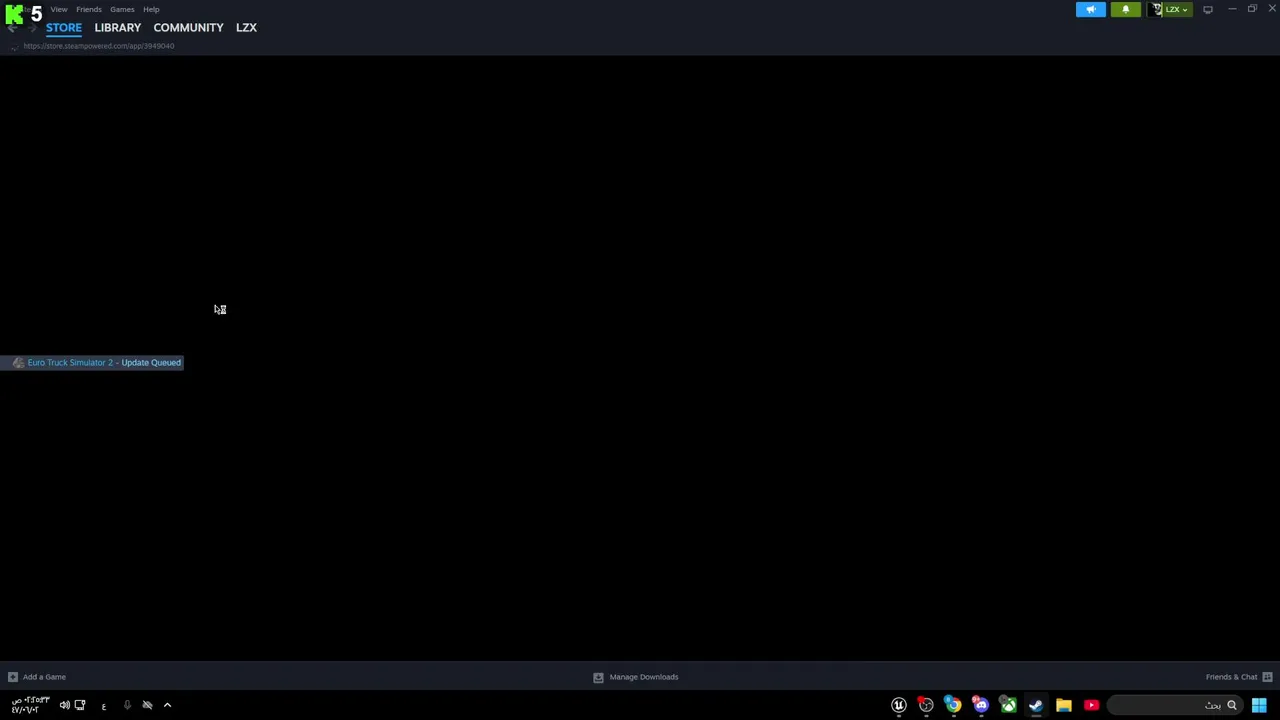Click the Friends & Chat icon
The width and height of the screenshot is (1280, 720).
1267,677
